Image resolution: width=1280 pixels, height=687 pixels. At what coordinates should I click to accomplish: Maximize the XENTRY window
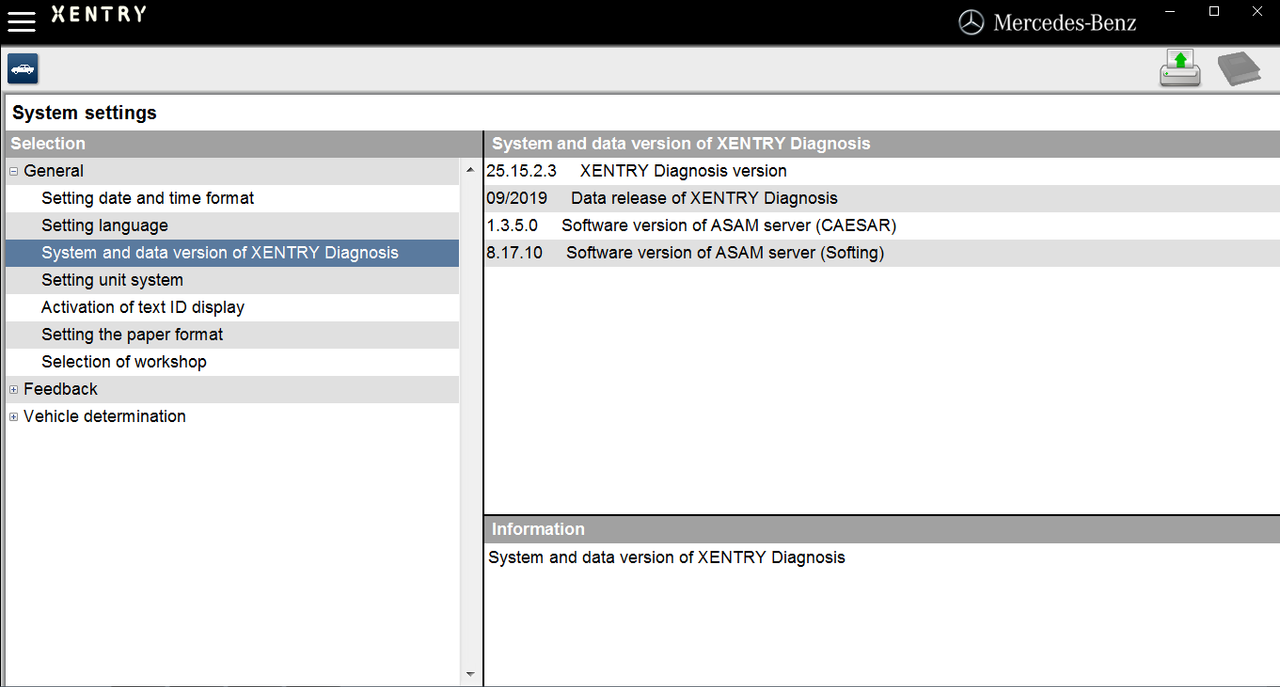click(1214, 11)
